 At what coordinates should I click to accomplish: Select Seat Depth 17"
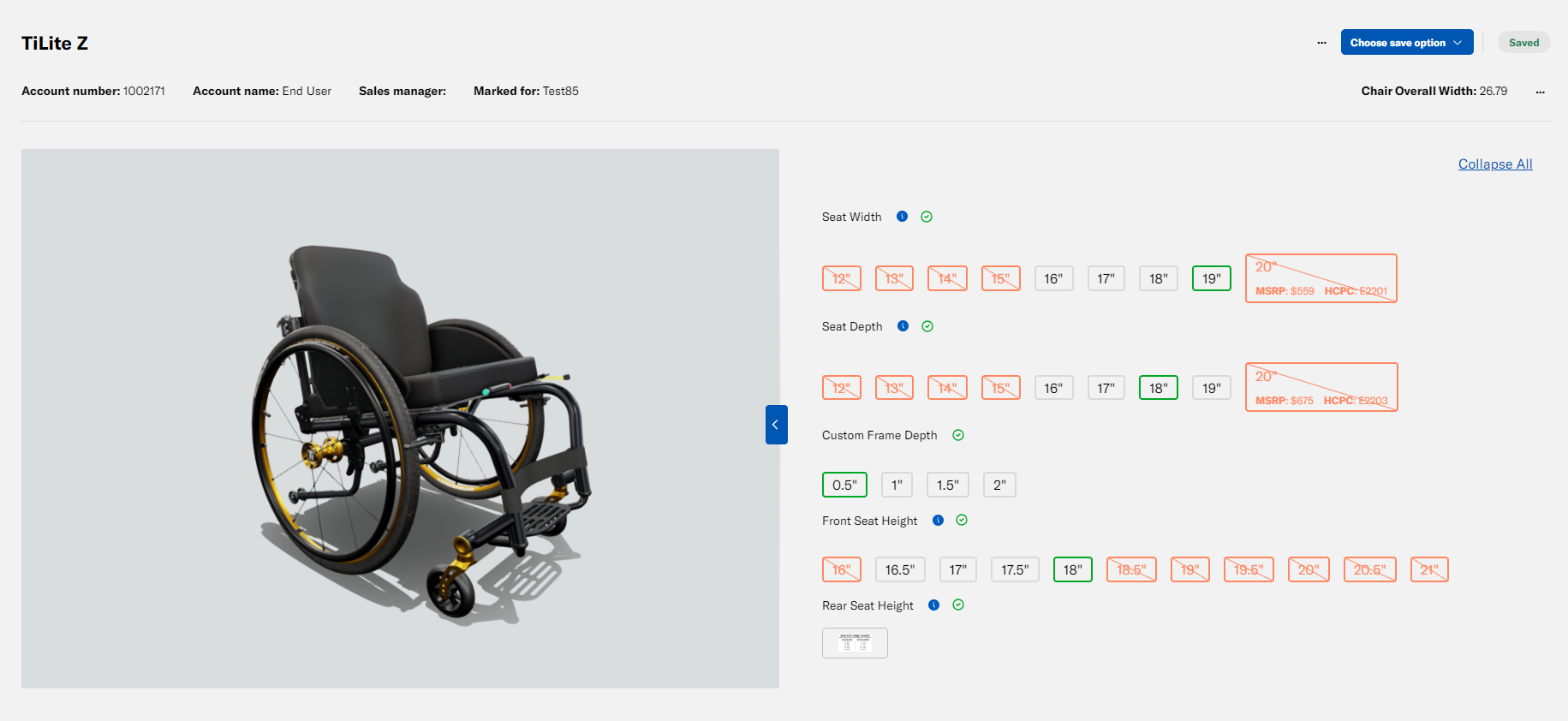[1106, 388]
